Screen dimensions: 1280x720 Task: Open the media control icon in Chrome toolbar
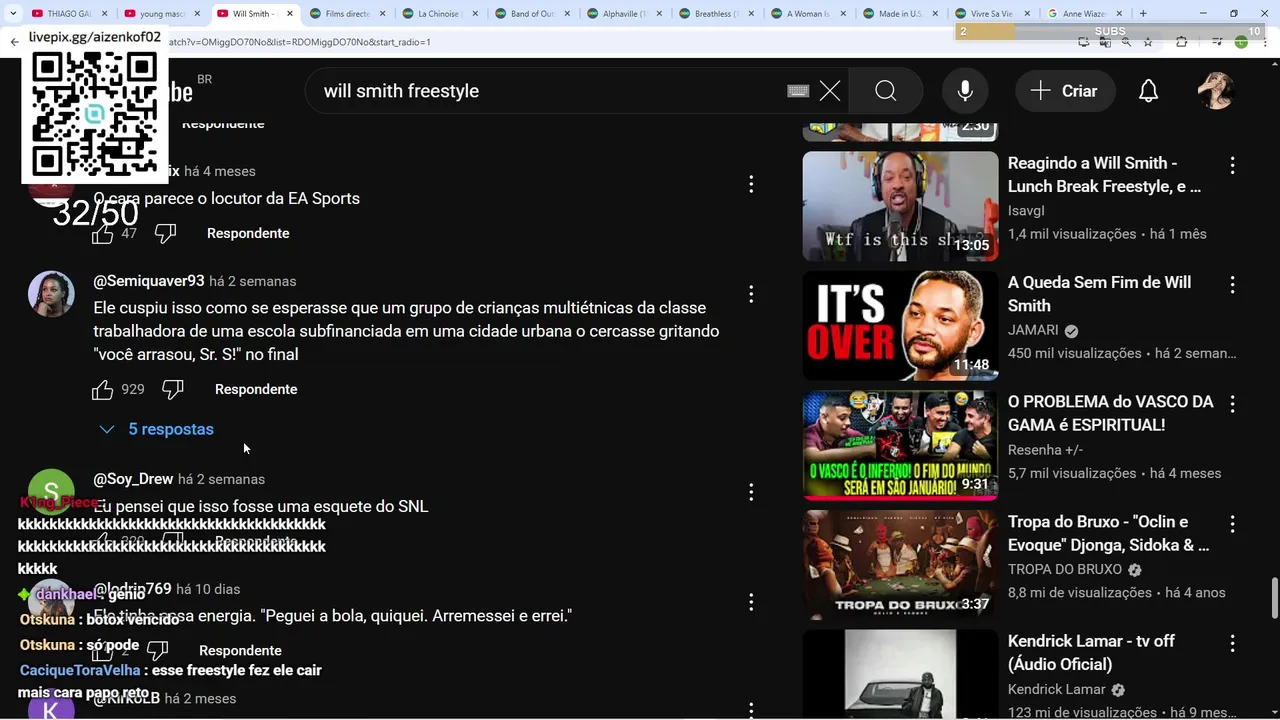tap(1217, 42)
